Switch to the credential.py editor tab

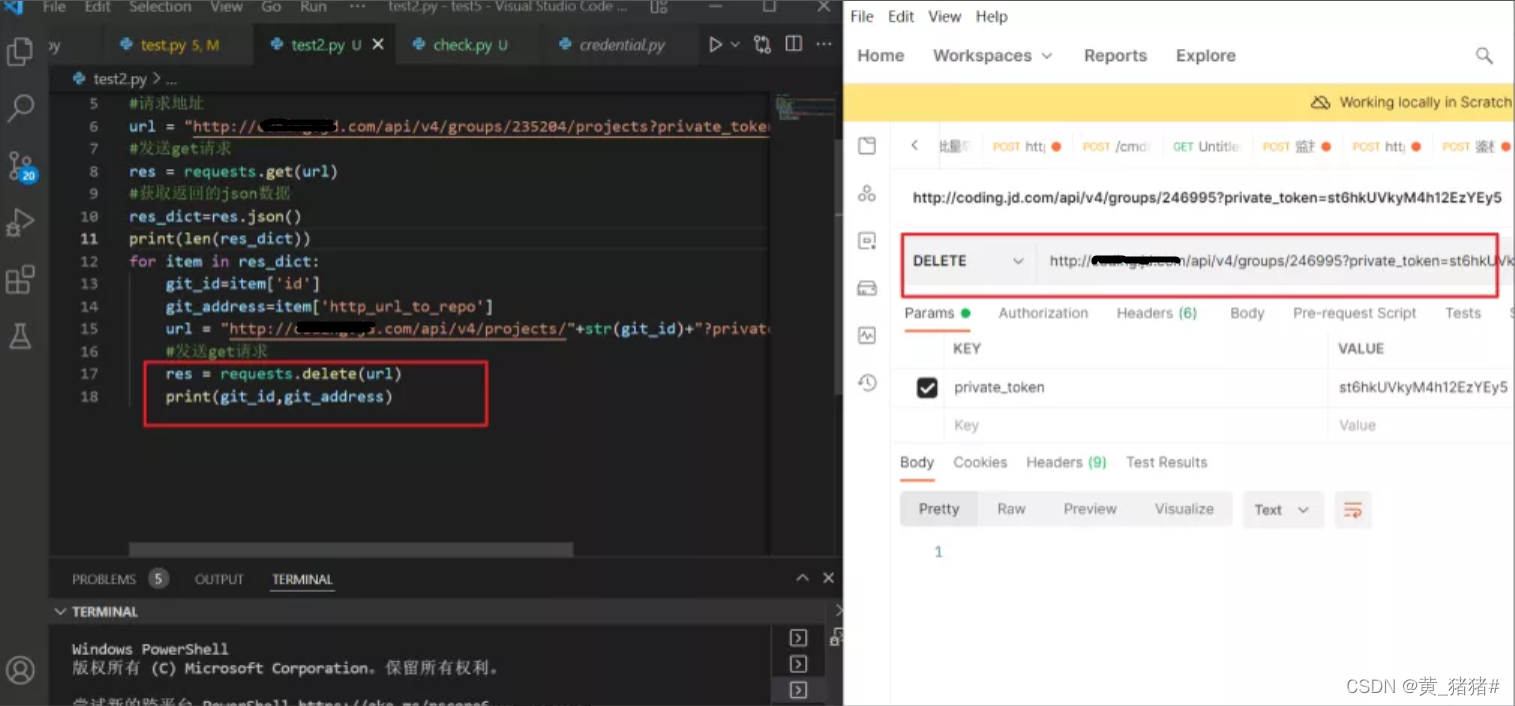(x=622, y=45)
